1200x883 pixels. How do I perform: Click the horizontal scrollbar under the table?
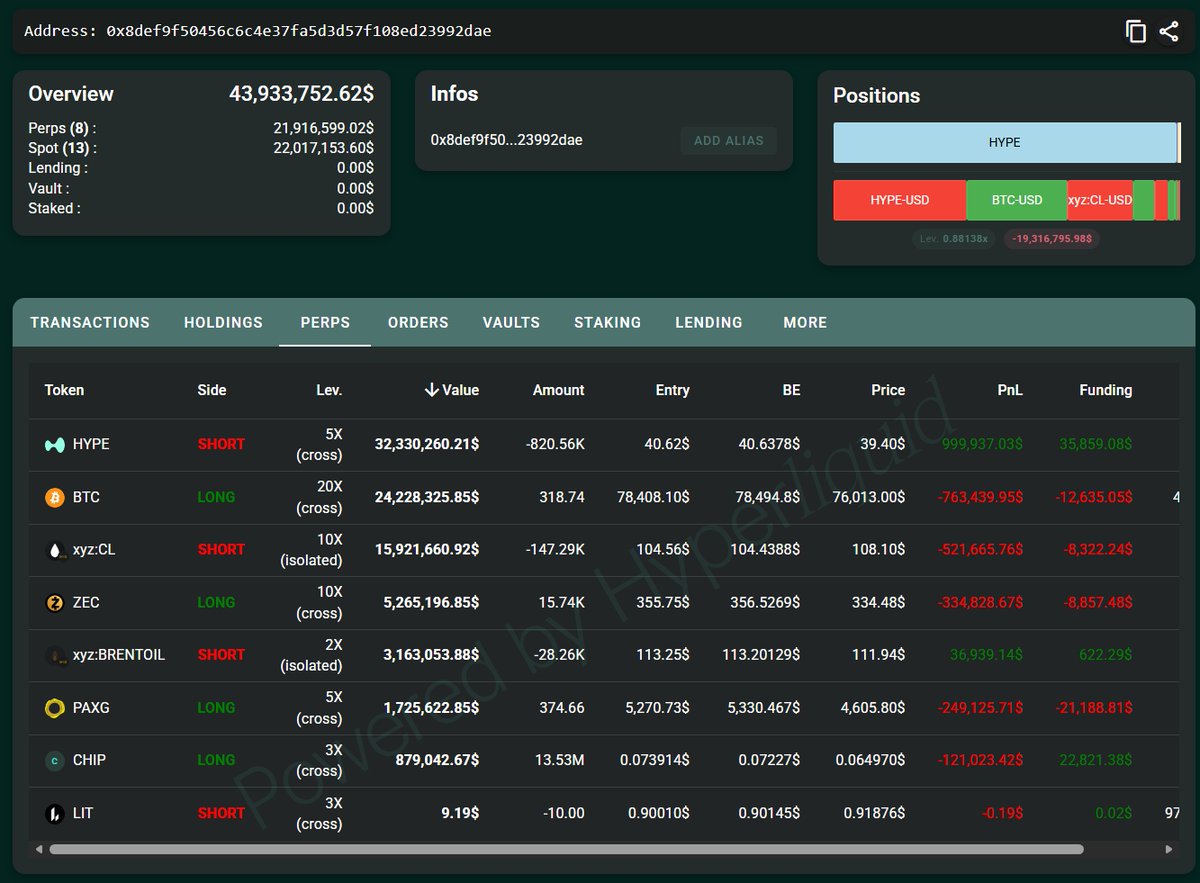566,849
